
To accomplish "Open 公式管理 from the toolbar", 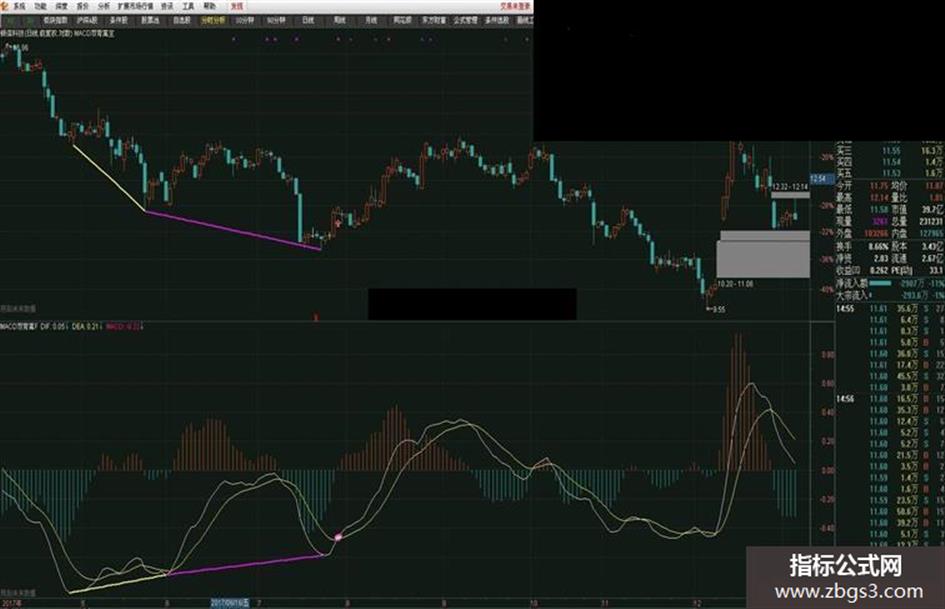I will (x=465, y=20).
